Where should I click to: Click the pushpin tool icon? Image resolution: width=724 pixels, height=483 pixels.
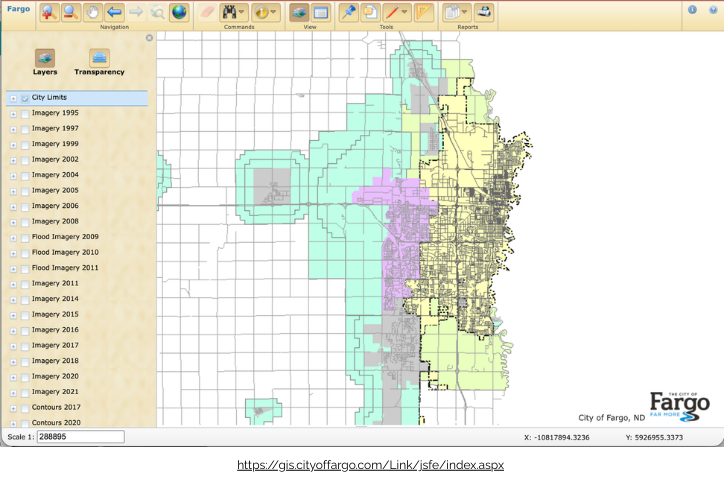347,12
